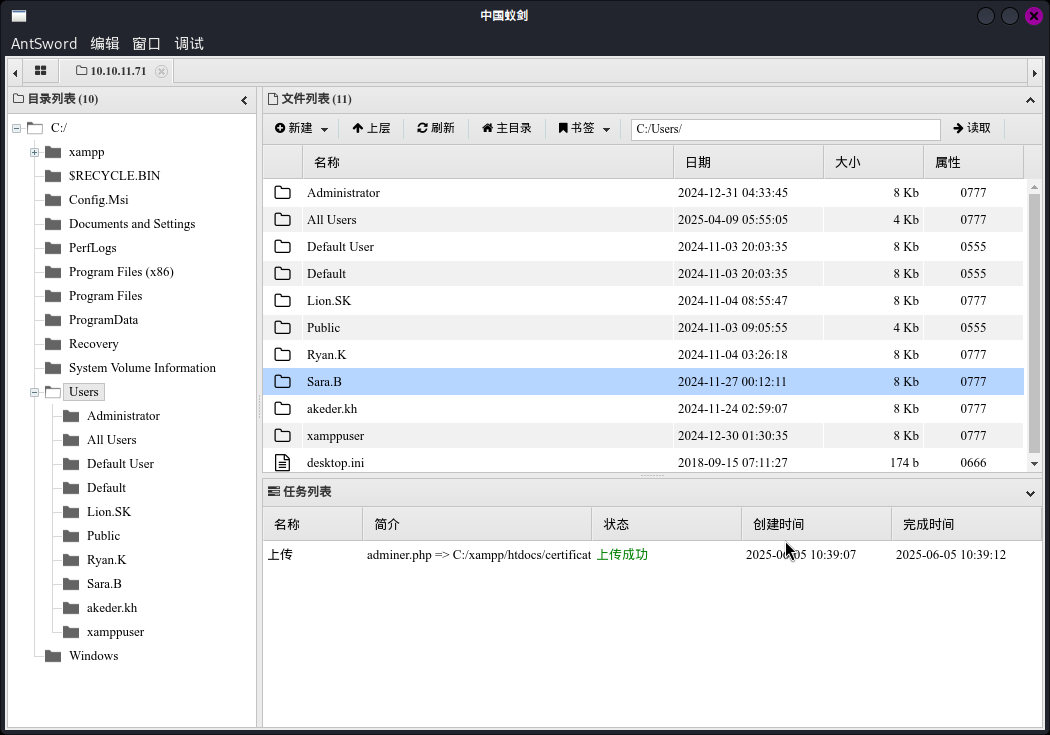Sort files by 日期 column header
Image resolution: width=1050 pixels, height=735 pixels.
click(748, 162)
